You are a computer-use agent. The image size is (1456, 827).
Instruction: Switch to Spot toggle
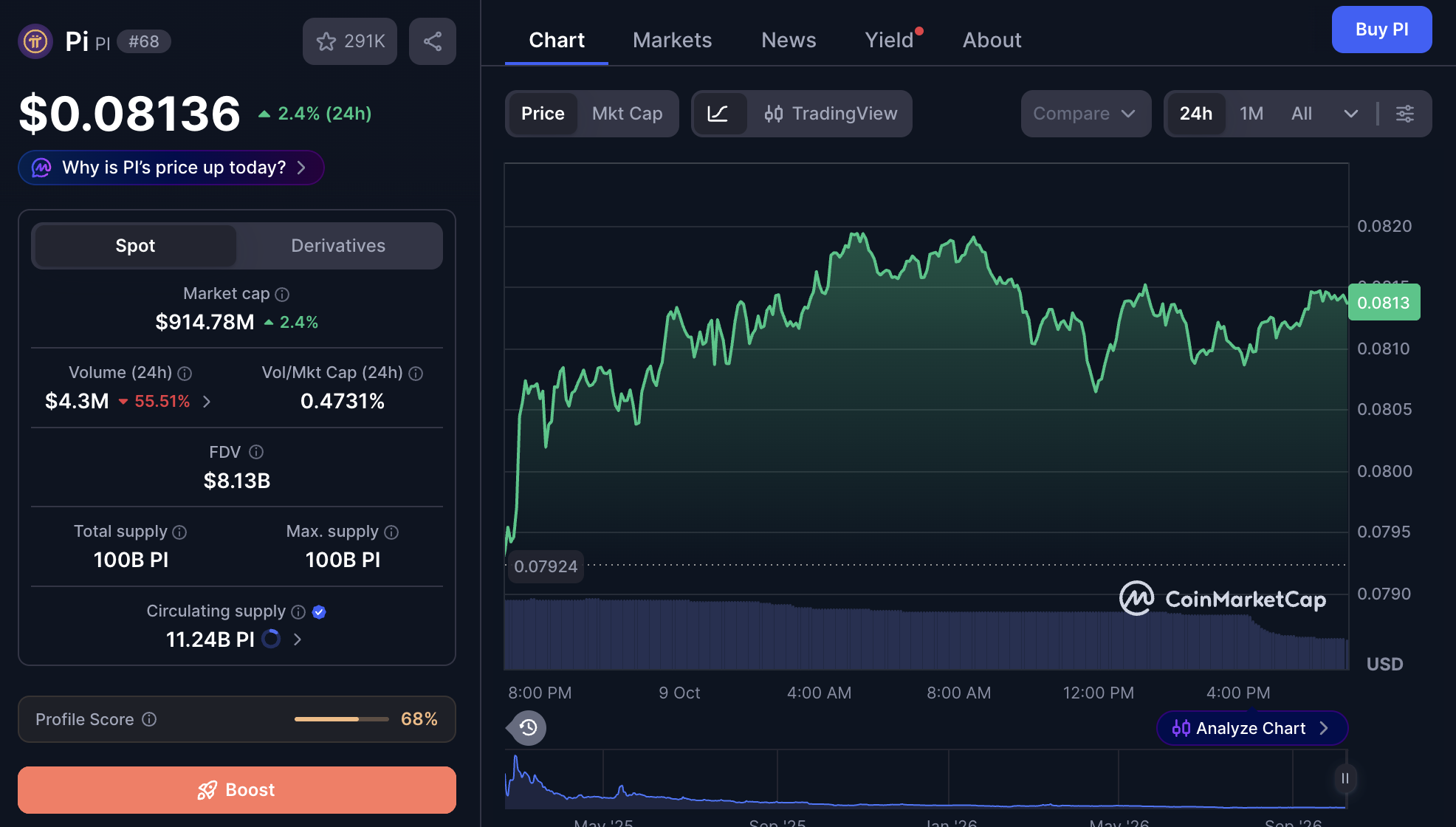[x=135, y=246]
